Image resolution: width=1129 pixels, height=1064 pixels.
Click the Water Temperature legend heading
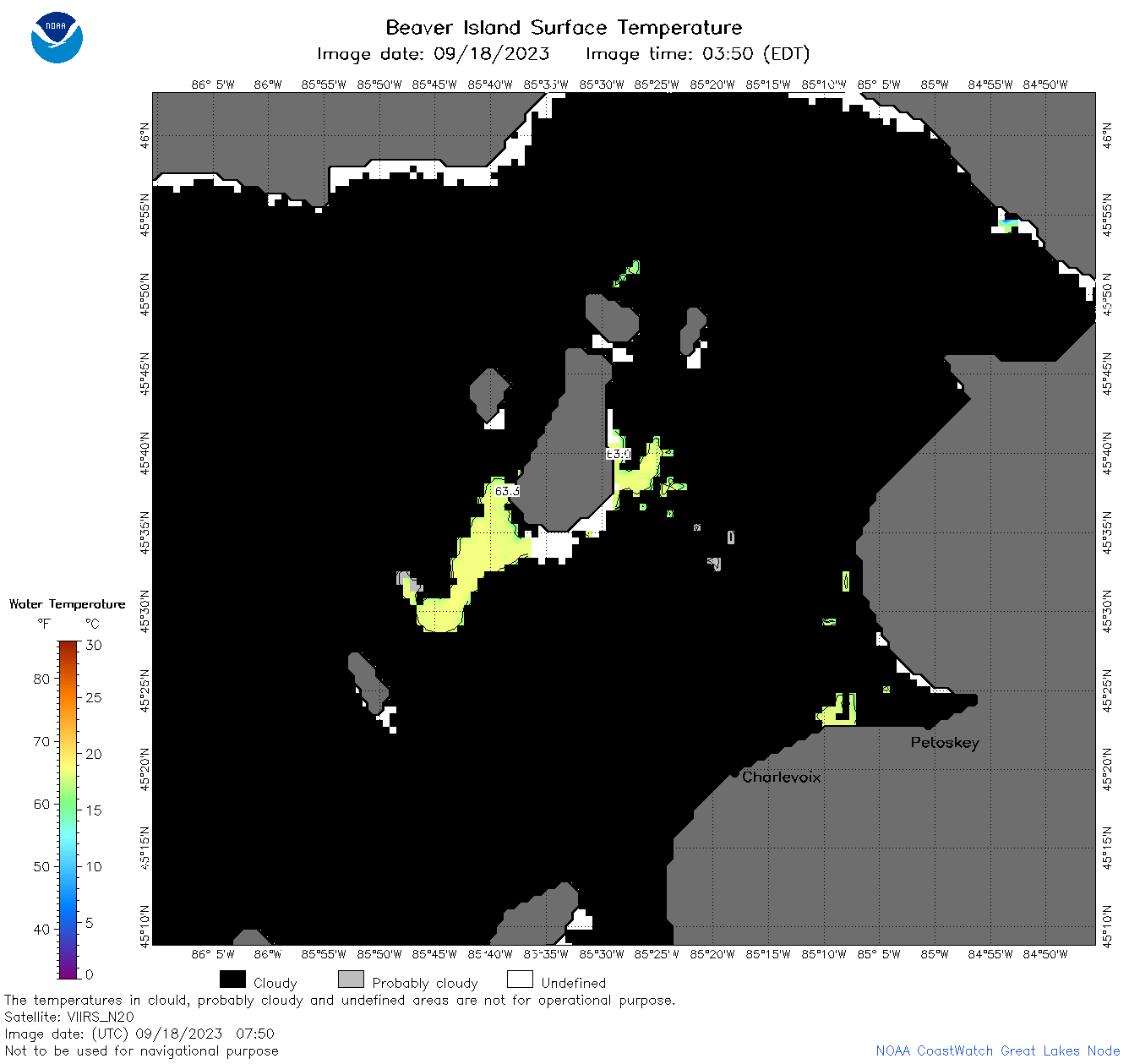68,604
